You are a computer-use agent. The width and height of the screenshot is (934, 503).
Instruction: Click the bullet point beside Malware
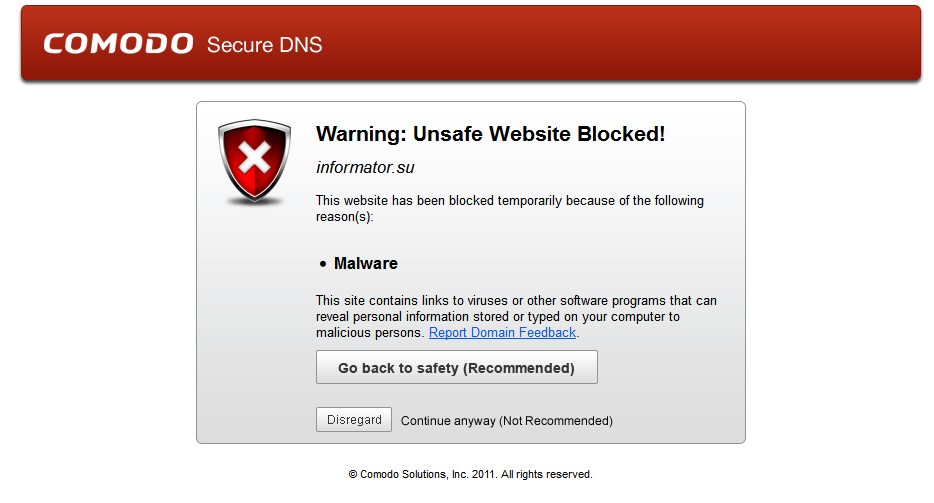tap(323, 265)
